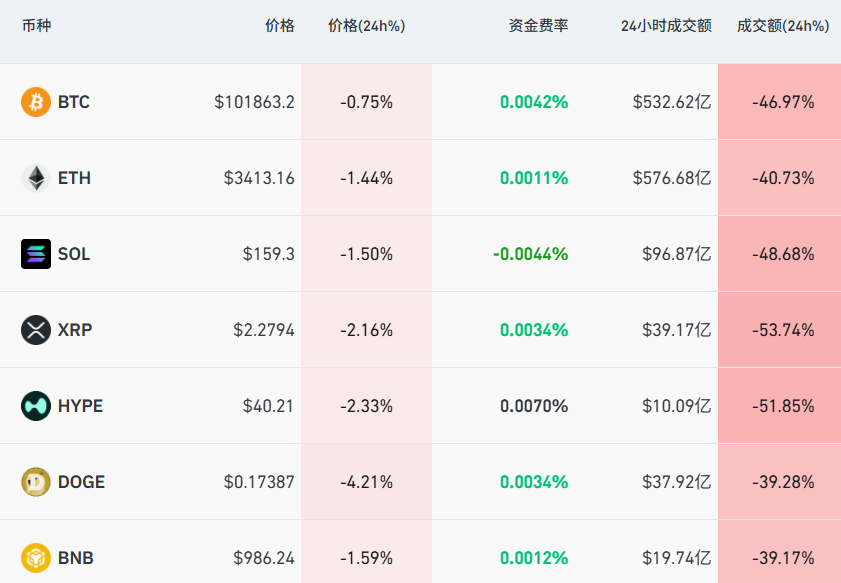Sort by 资金费率 column header
Viewport: 841px width, 583px height.
(538, 26)
